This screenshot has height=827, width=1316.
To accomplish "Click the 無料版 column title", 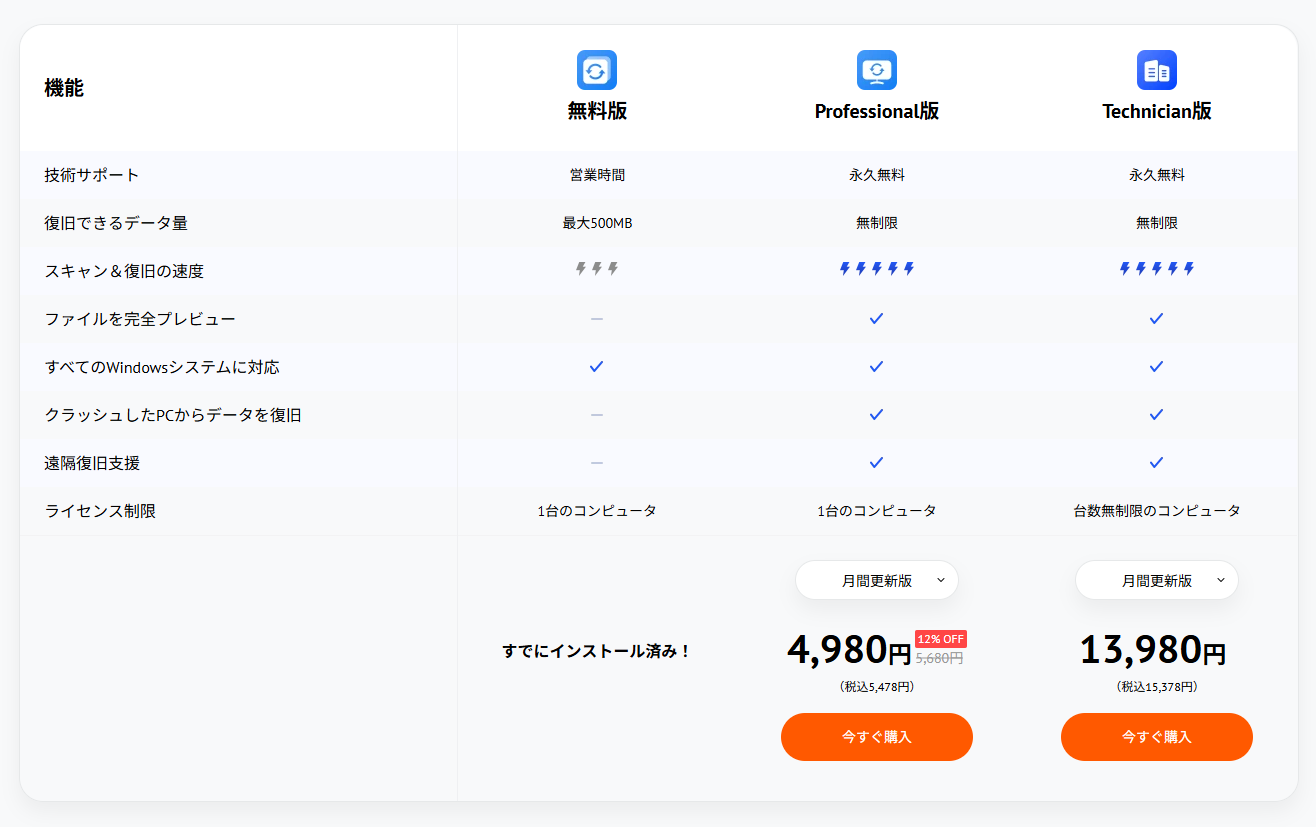I will (597, 111).
